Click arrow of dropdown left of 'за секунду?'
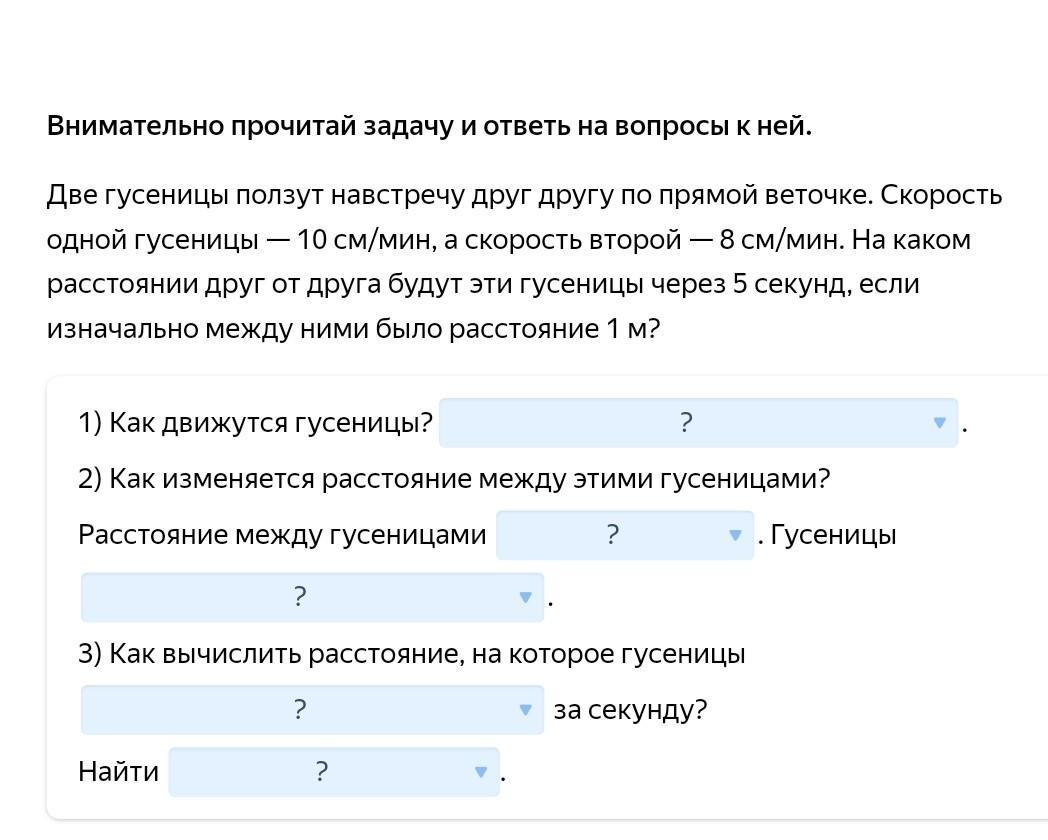Viewport: 1048px width, 840px height. (525, 710)
